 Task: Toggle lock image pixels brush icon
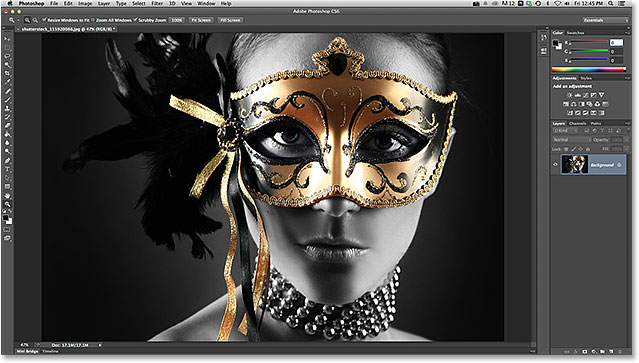pos(574,149)
